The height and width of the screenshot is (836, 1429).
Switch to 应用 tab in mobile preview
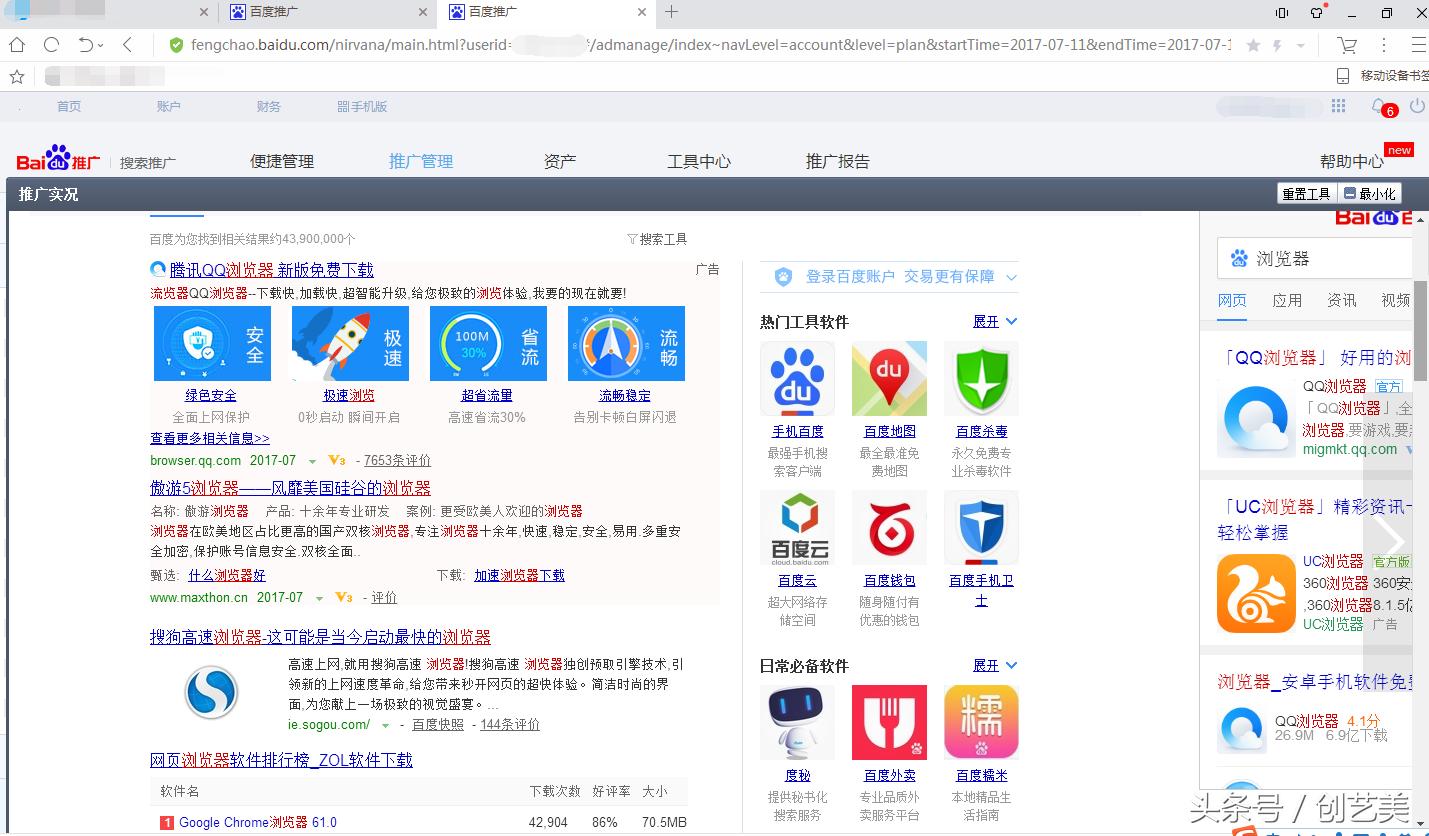[x=1287, y=300]
